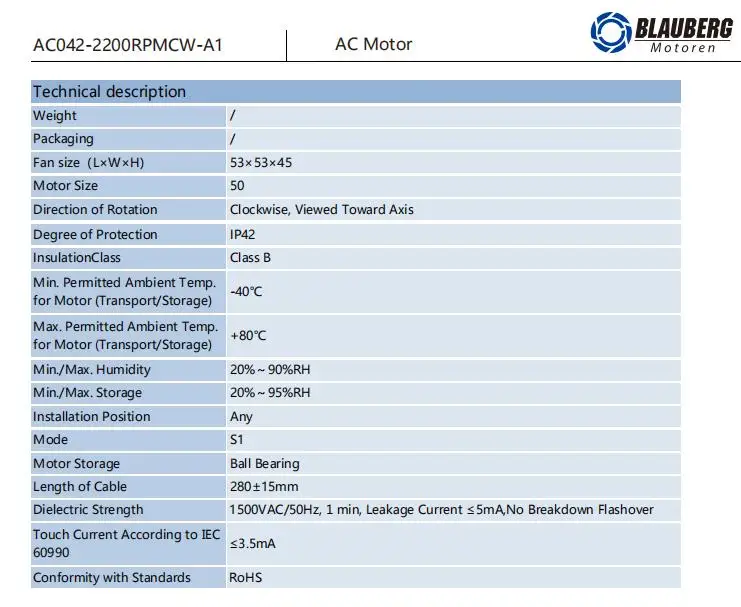Screen dimensions: 741x607
Task: Select the '20%~95%RH' value
Action: 270,393
